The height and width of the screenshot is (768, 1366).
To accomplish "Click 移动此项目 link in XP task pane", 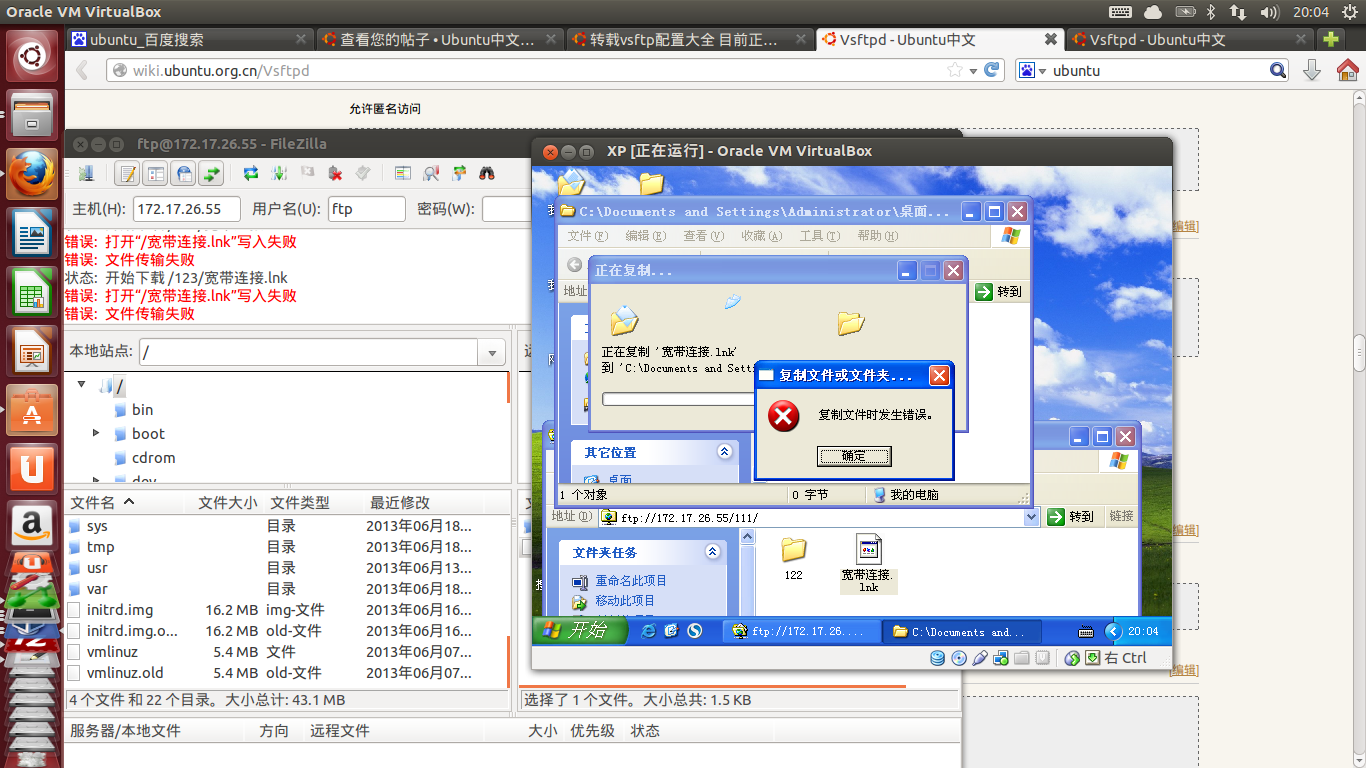I will tap(625, 601).
